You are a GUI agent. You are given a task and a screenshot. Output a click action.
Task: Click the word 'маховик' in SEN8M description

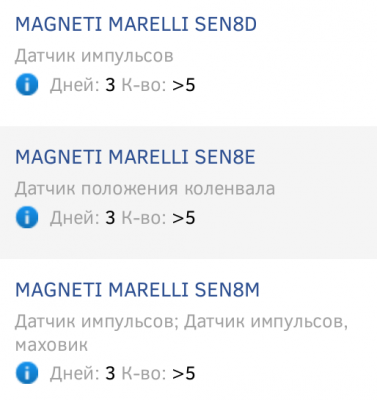[51, 345]
